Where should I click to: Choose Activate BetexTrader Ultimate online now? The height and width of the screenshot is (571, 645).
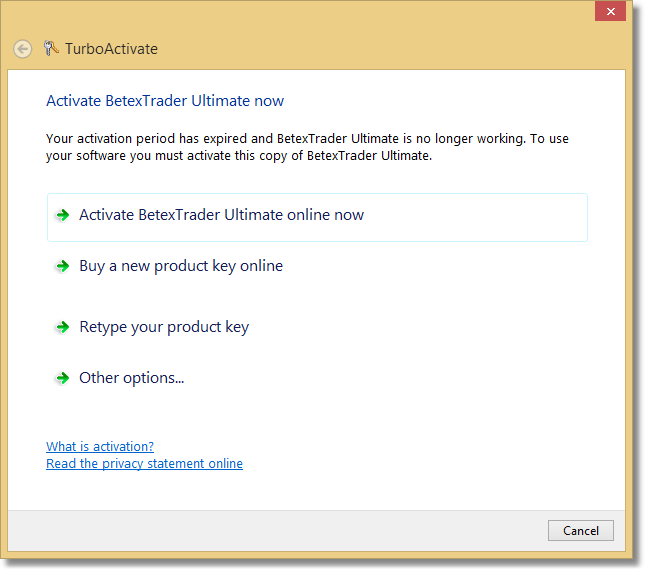(x=221, y=215)
